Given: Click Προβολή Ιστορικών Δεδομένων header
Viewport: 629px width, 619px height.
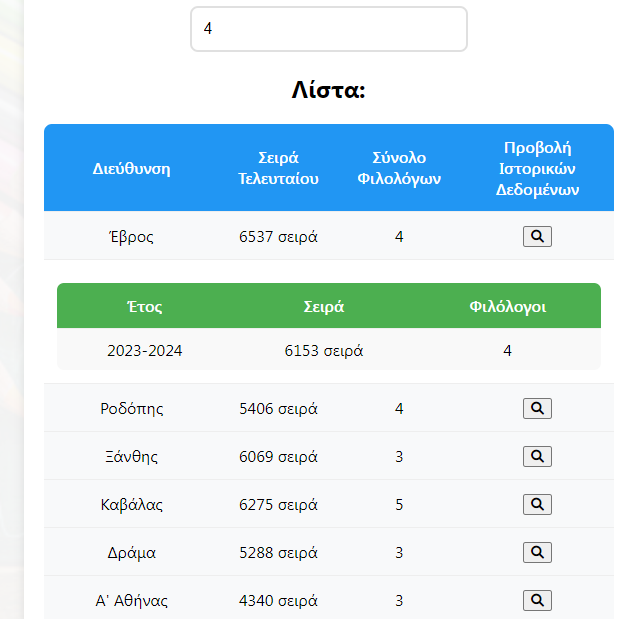Looking at the screenshot, I should [538, 168].
